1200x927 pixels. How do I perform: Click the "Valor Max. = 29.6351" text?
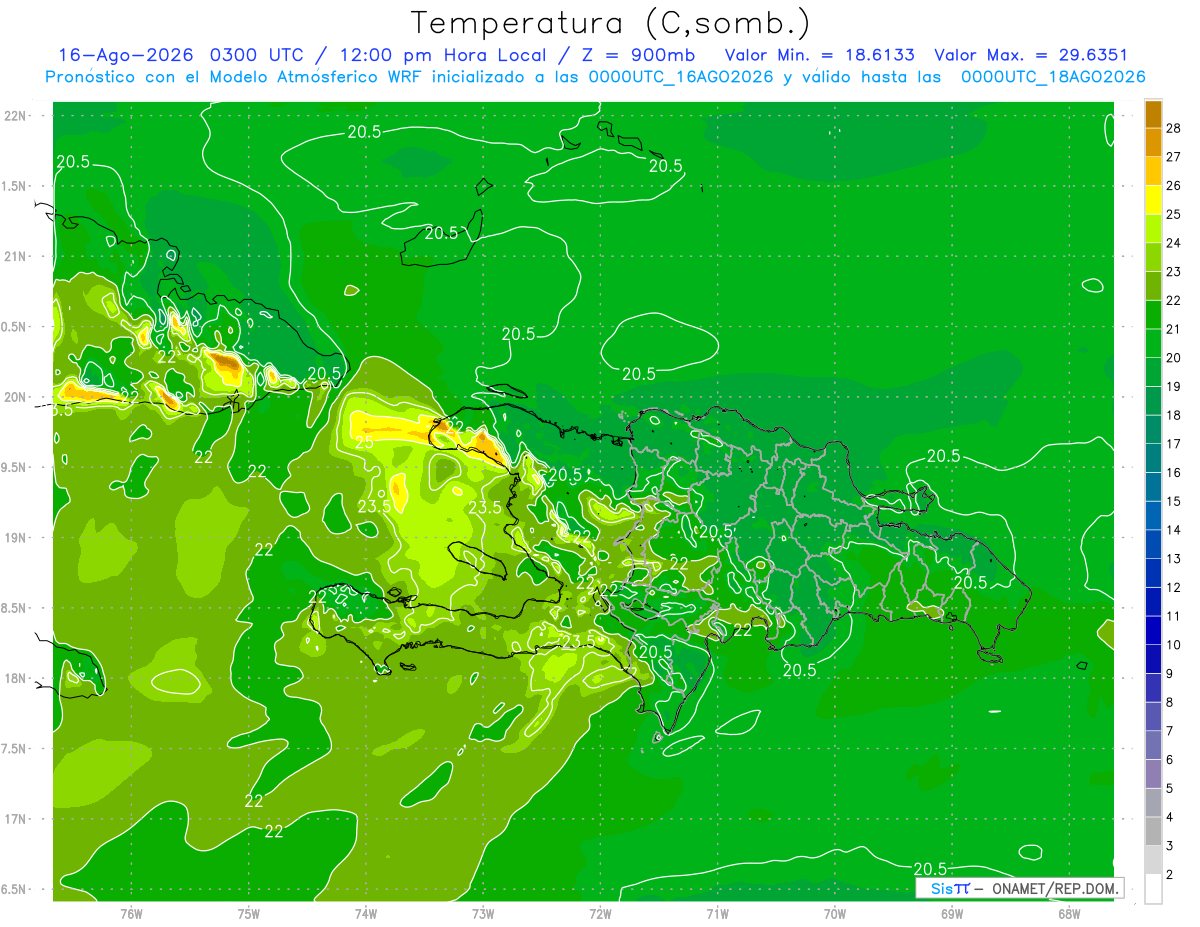1030,55
